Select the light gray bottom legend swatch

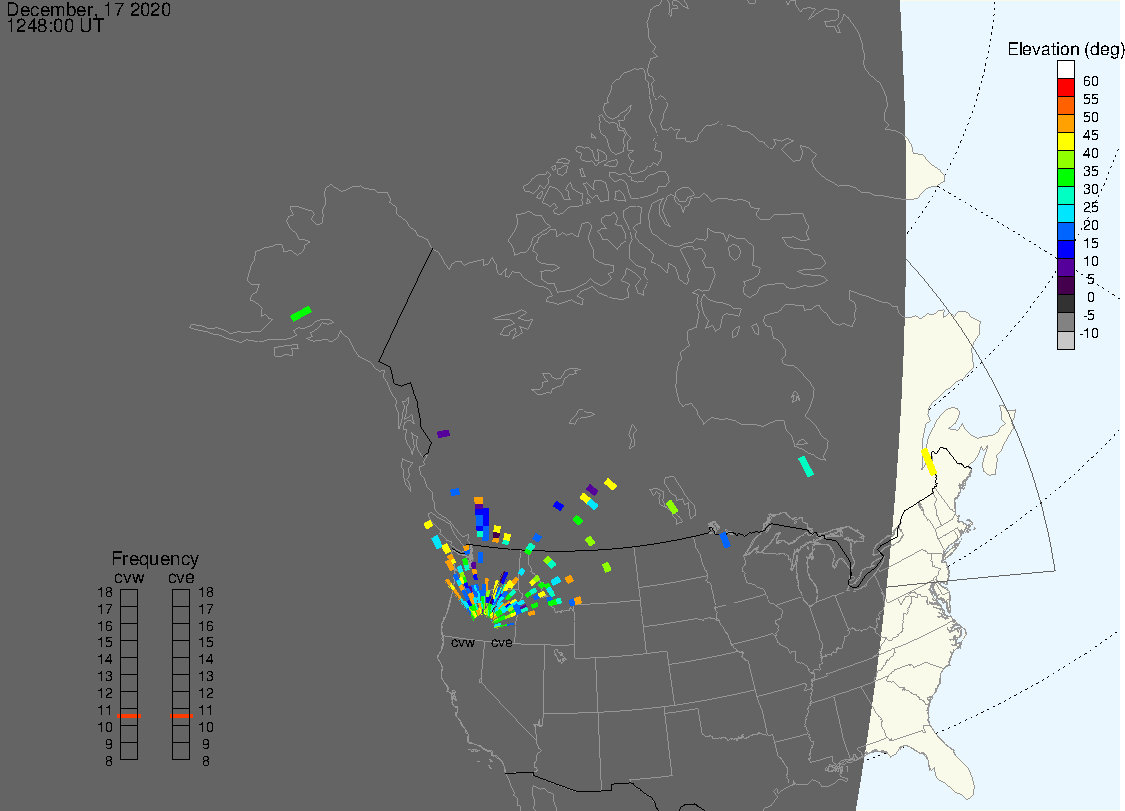pyautogui.click(x=1065, y=340)
